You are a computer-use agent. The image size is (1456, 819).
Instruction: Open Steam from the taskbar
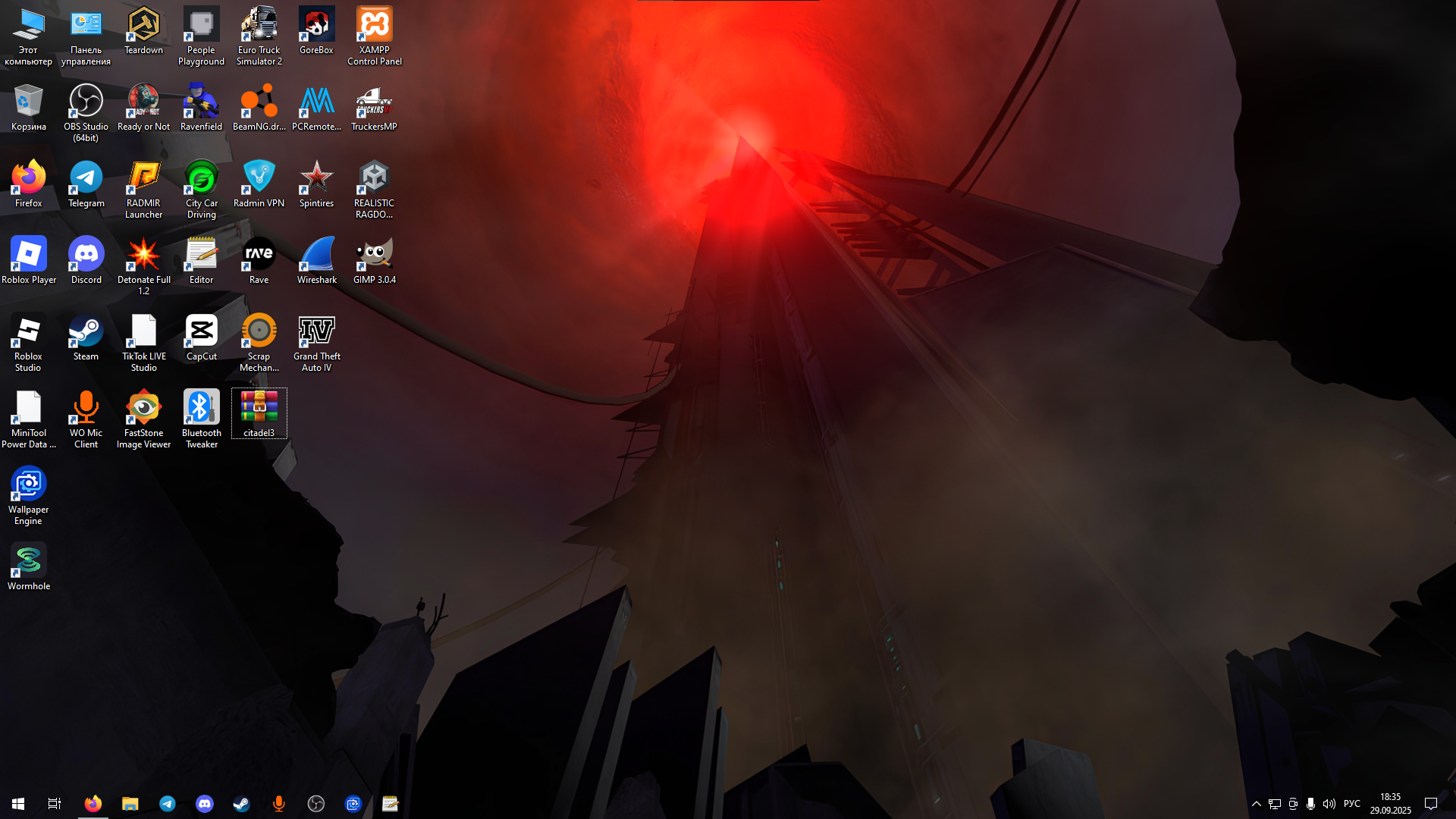pyautogui.click(x=241, y=804)
